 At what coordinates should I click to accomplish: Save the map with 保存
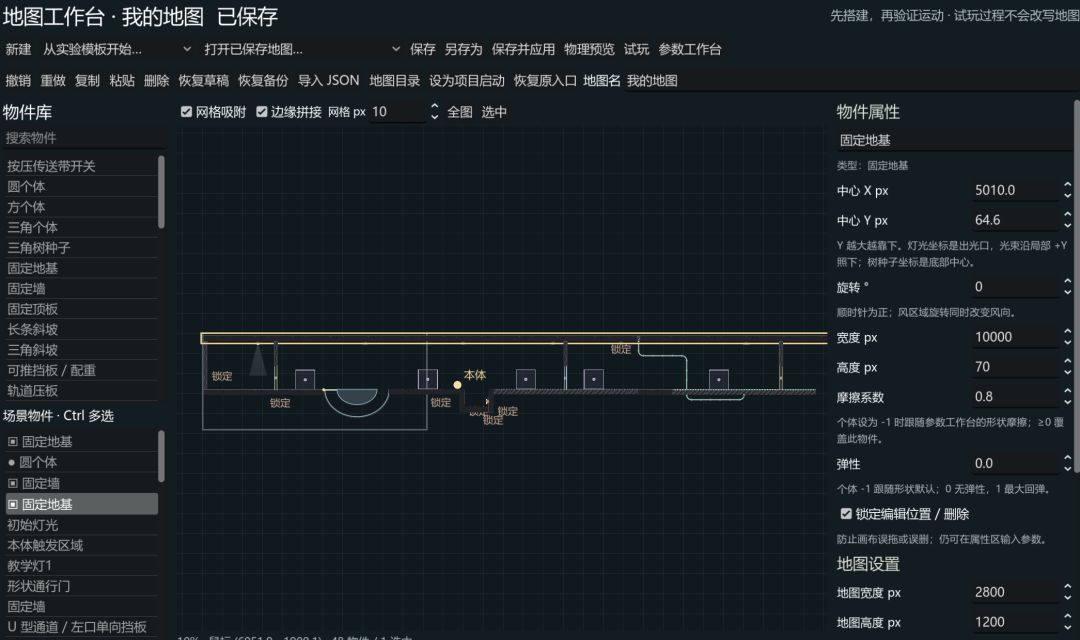click(x=422, y=50)
